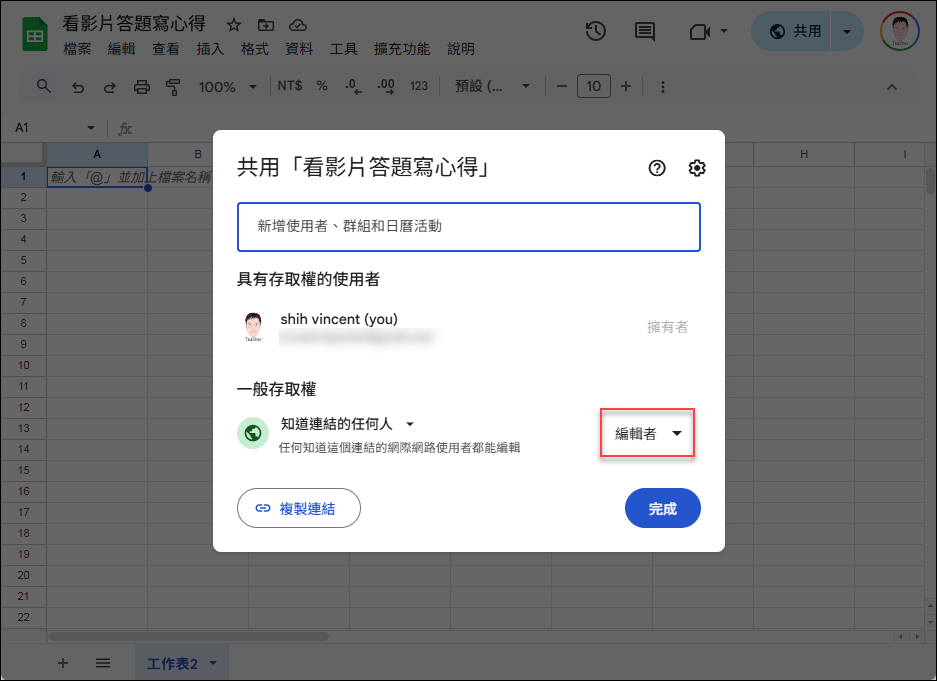
Task: Show the all sheets list
Action: [x=103, y=663]
